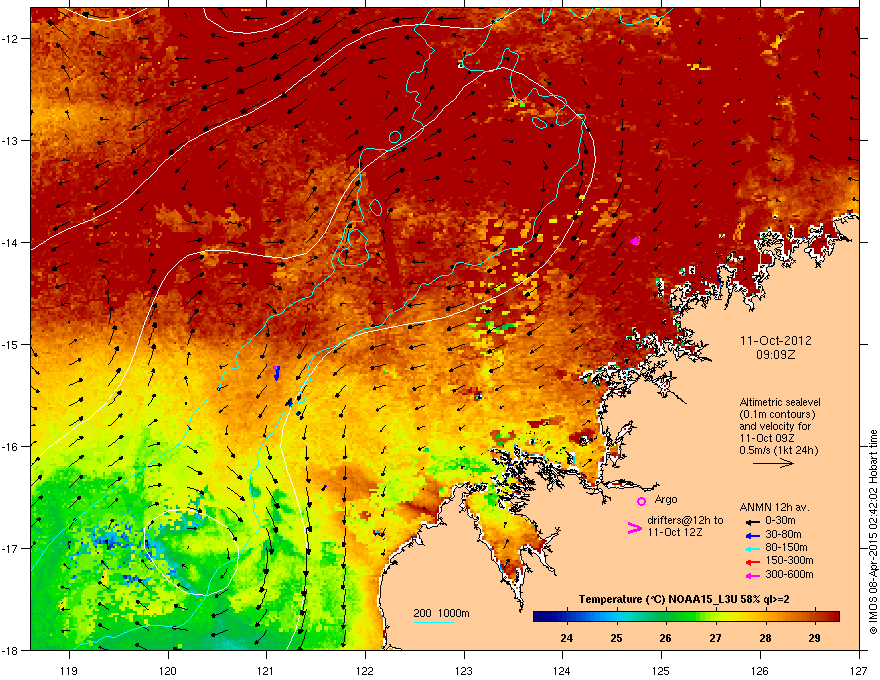
Task: Click the blue-magenta mooring marker near 121 longitude
Action: (276, 372)
